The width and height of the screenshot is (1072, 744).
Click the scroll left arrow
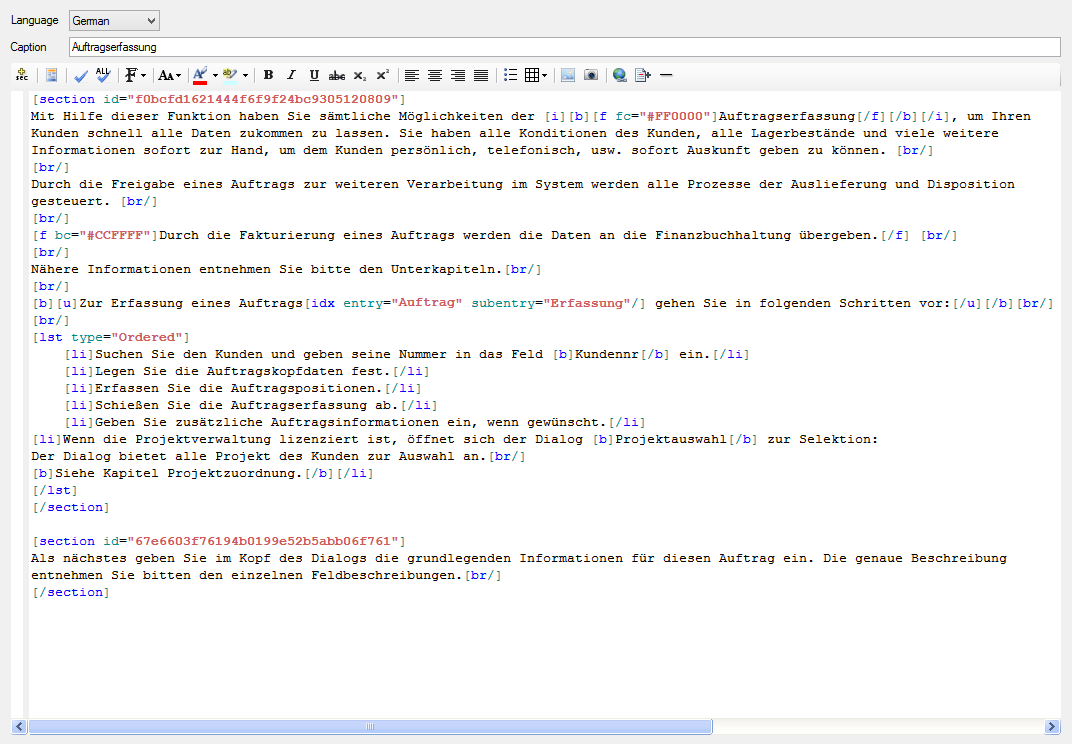(19, 726)
